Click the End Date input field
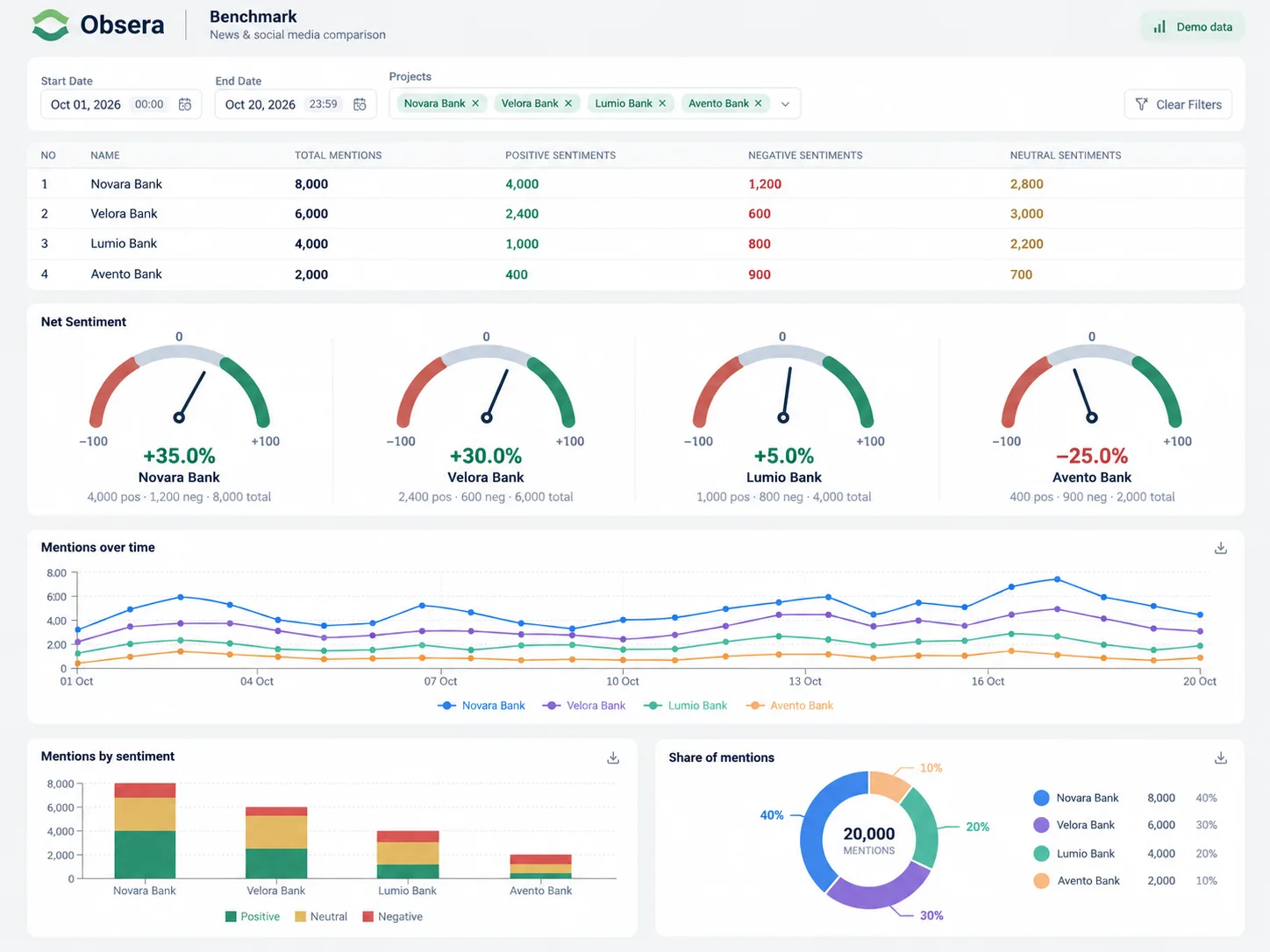The height and width of the screenshot is (952, 1270). (296, 104)
